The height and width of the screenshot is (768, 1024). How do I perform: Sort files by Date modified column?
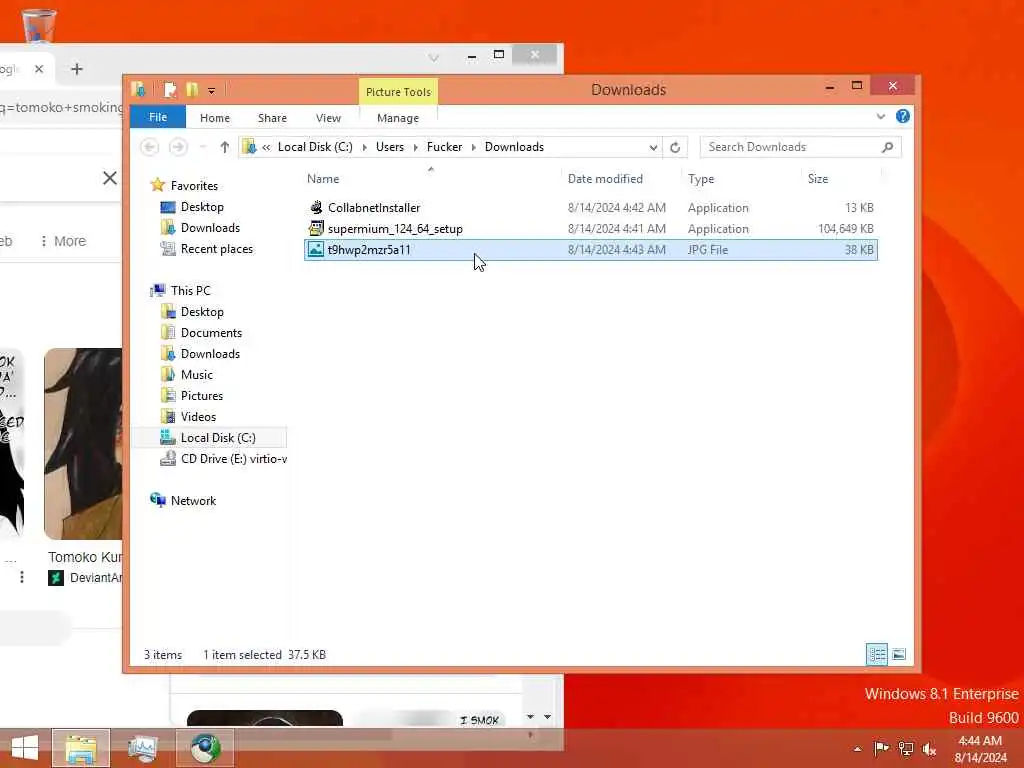pos(605,179)
